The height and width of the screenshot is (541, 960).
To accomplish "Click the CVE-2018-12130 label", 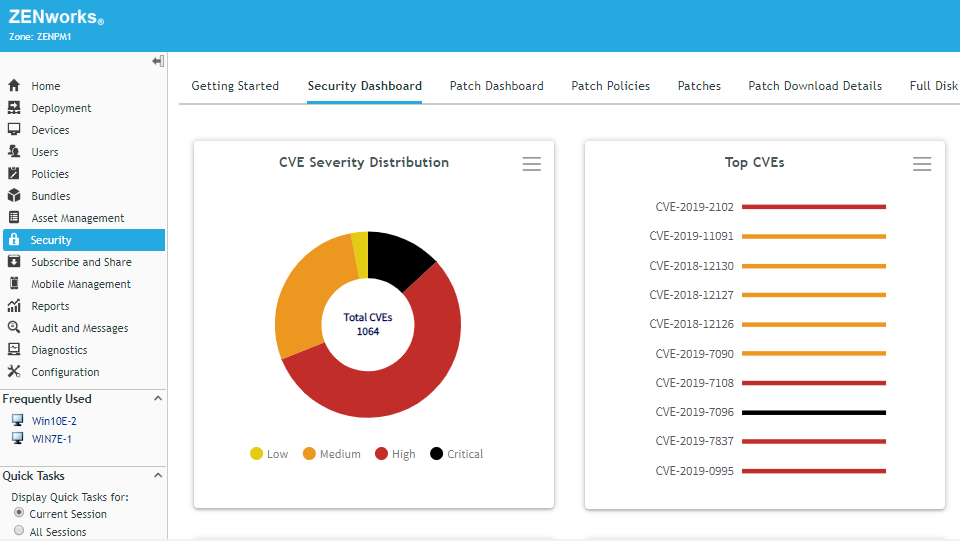I will [x=691, y=266].
